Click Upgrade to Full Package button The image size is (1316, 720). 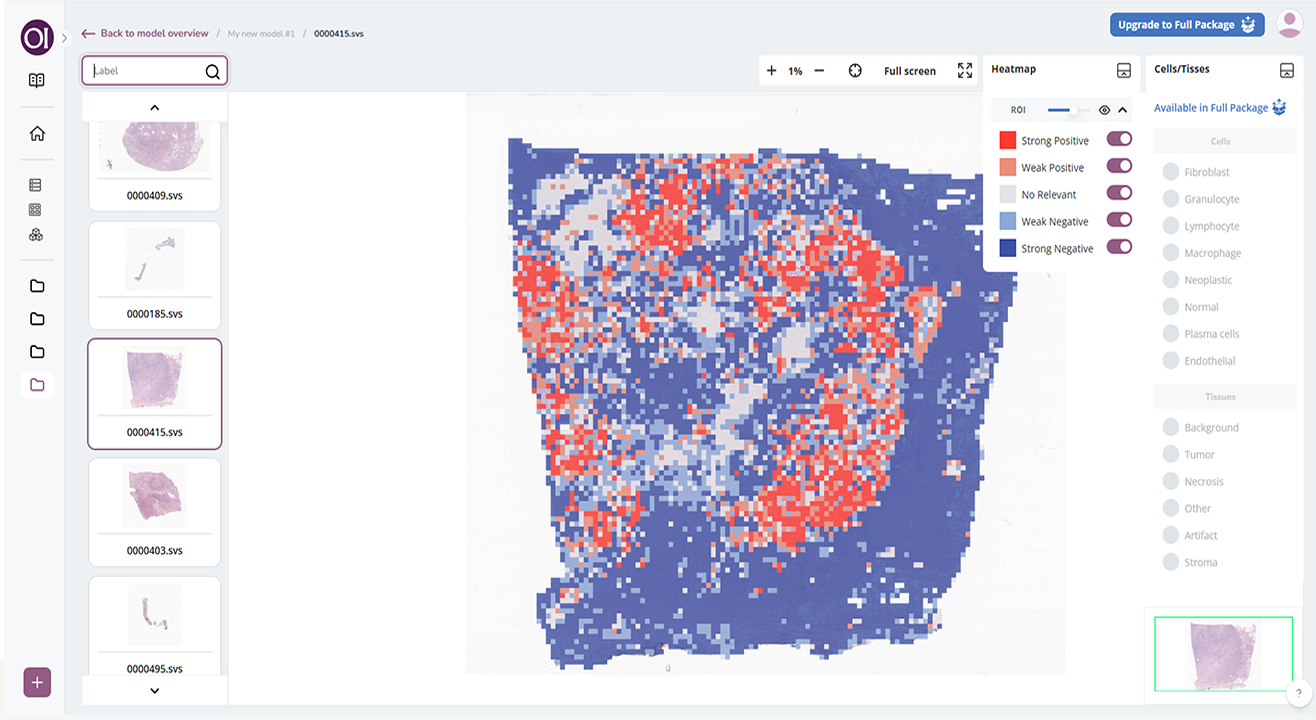point(1186,25)
